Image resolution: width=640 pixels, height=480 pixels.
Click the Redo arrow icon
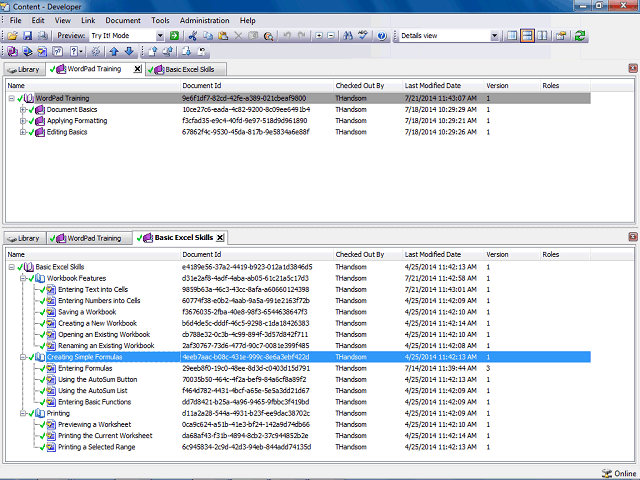pos(302,36)
